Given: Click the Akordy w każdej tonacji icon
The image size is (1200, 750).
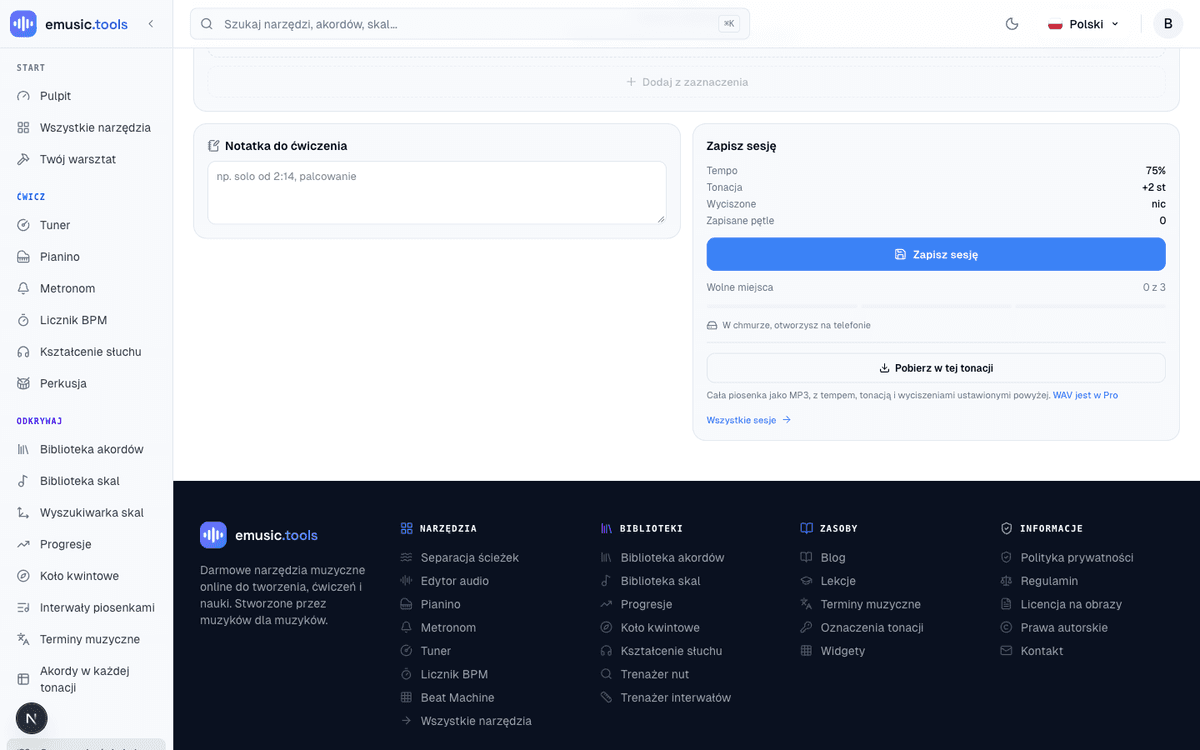Looking at the screenshot, I should pos(23,680).
